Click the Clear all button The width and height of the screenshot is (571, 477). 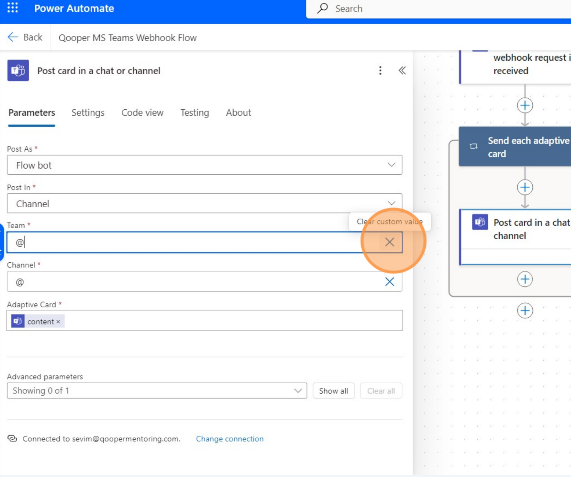tap(381, 391)
